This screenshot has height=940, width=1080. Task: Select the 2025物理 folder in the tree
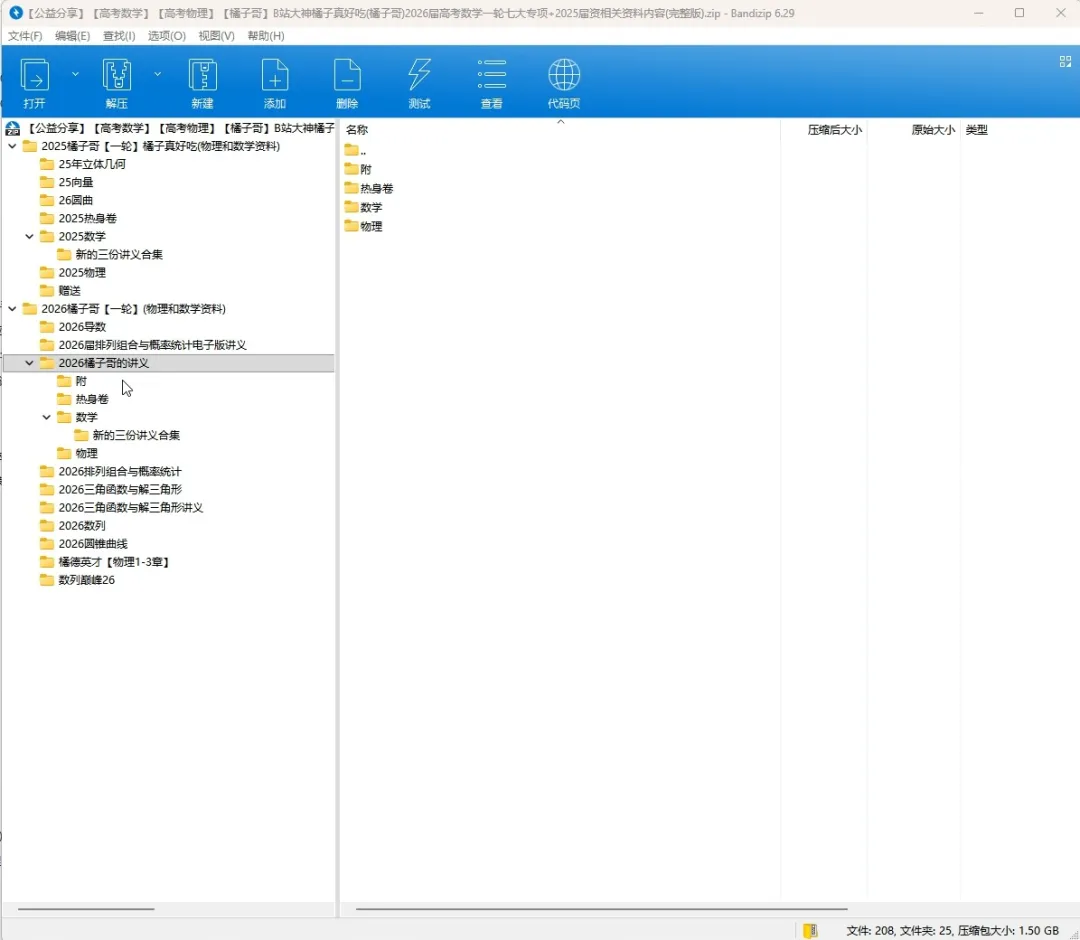pyautogui.click(x=73, y=273)
